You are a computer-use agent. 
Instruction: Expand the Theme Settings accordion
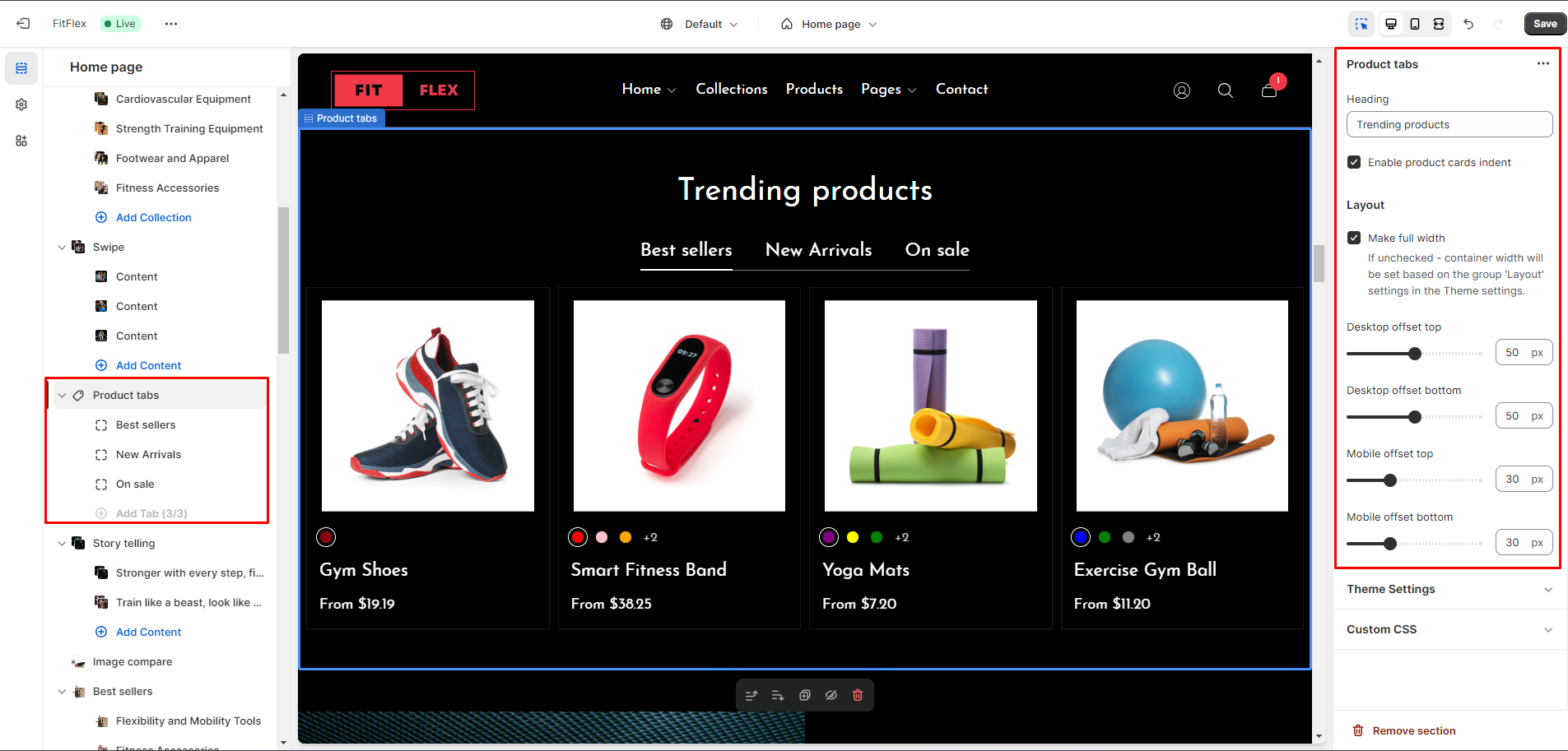point(1450,589)
